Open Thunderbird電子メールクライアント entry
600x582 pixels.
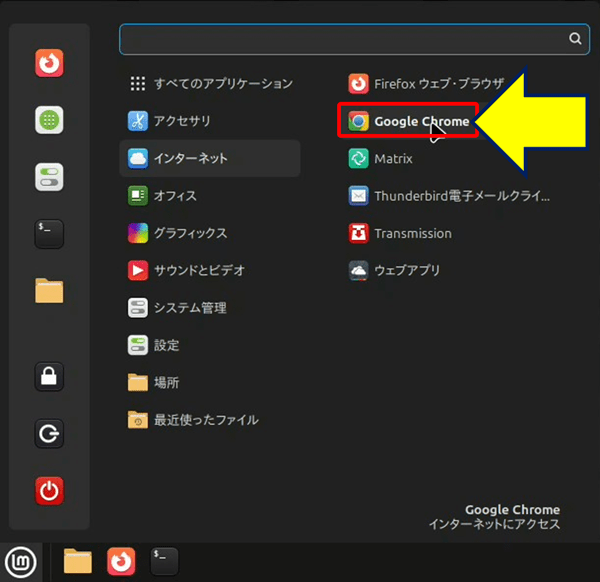[448, 196]
